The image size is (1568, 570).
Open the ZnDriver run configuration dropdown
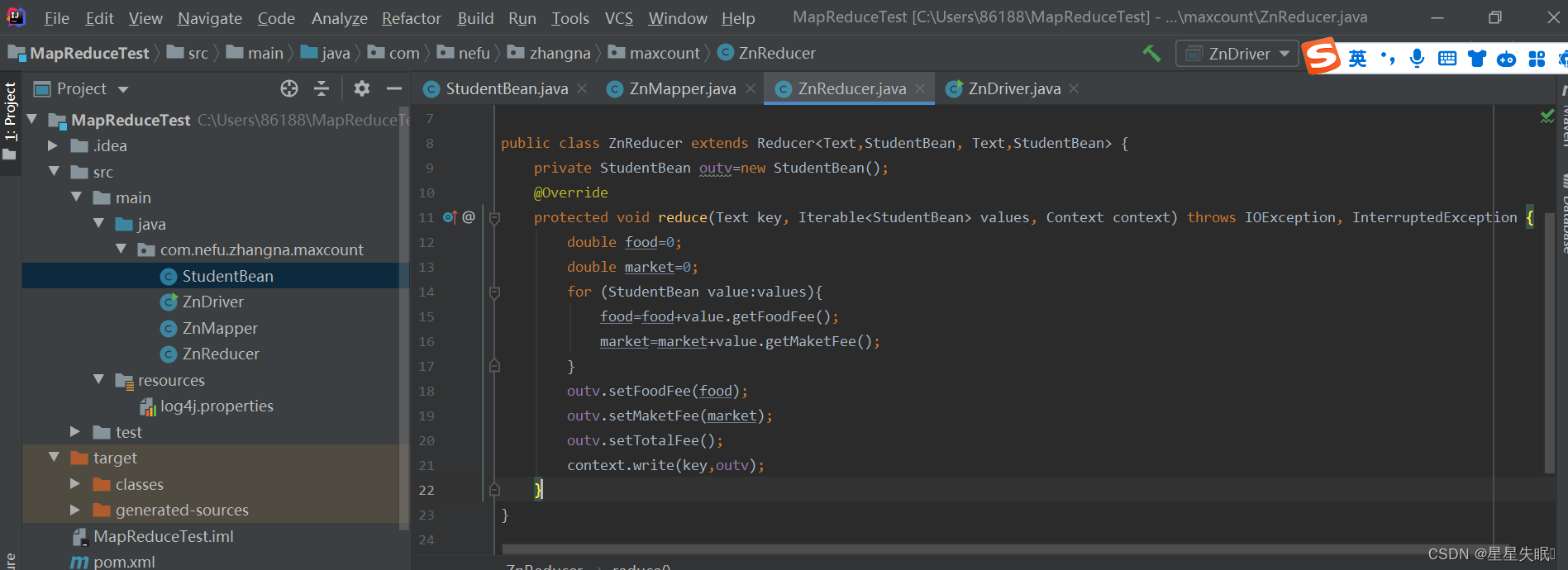point(1237,54)
